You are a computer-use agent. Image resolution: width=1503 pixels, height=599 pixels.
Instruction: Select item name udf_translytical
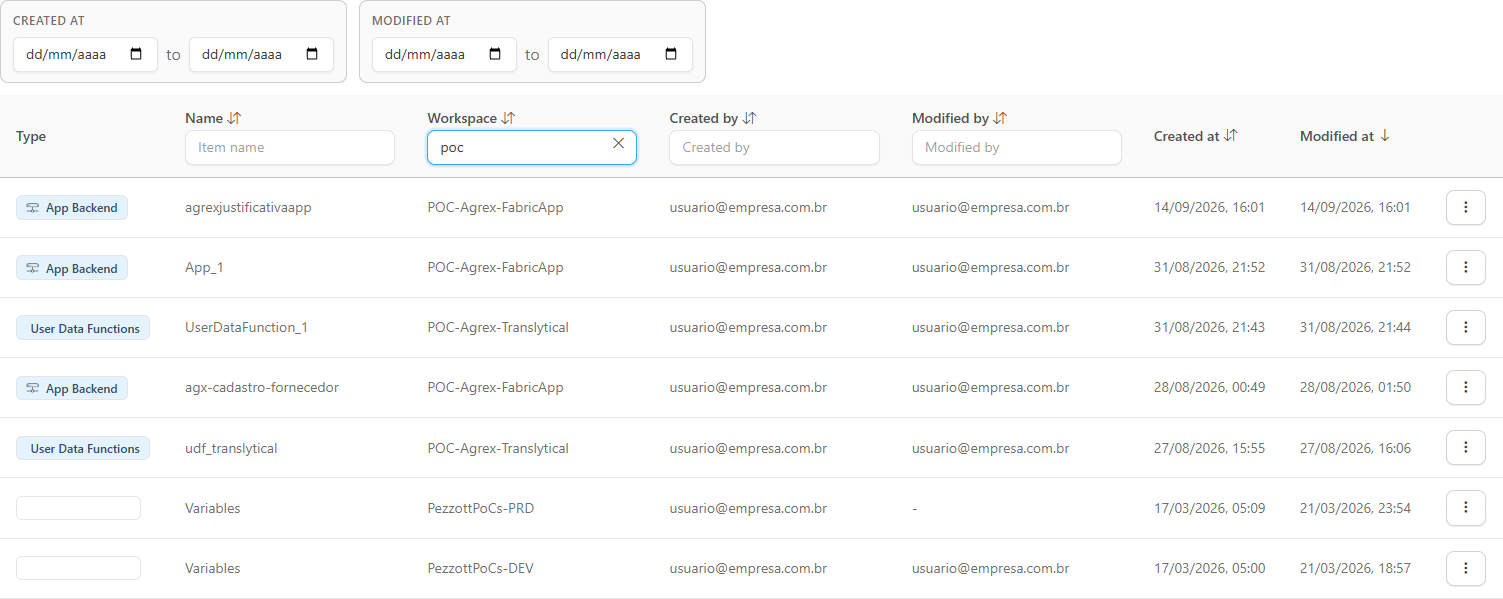tap(231, 448)
